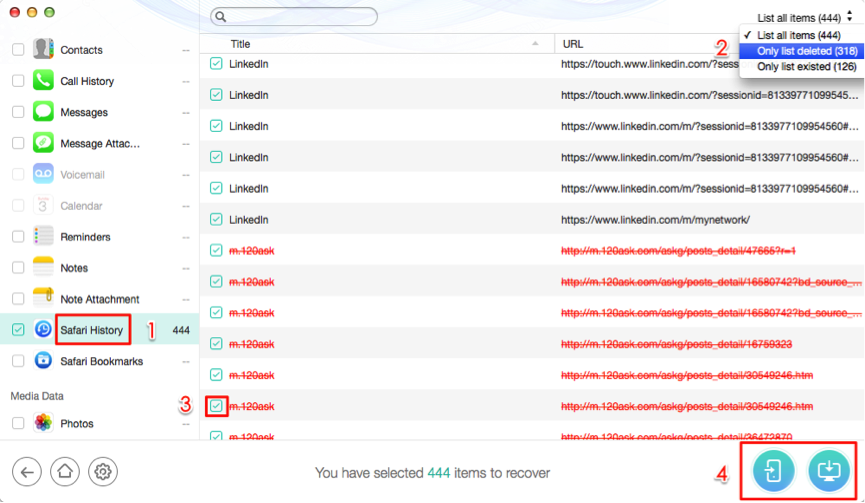Open settings with the gear button

[103, 472]
